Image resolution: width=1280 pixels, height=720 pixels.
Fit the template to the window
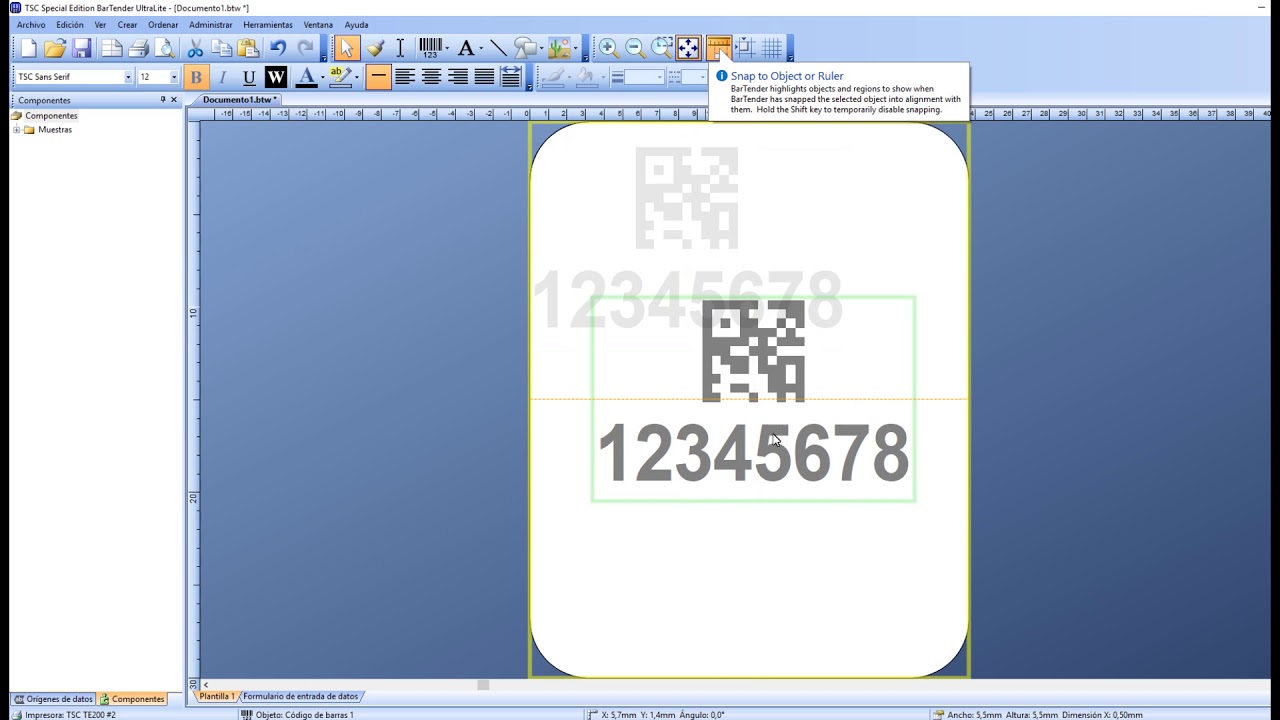[688, 48]
